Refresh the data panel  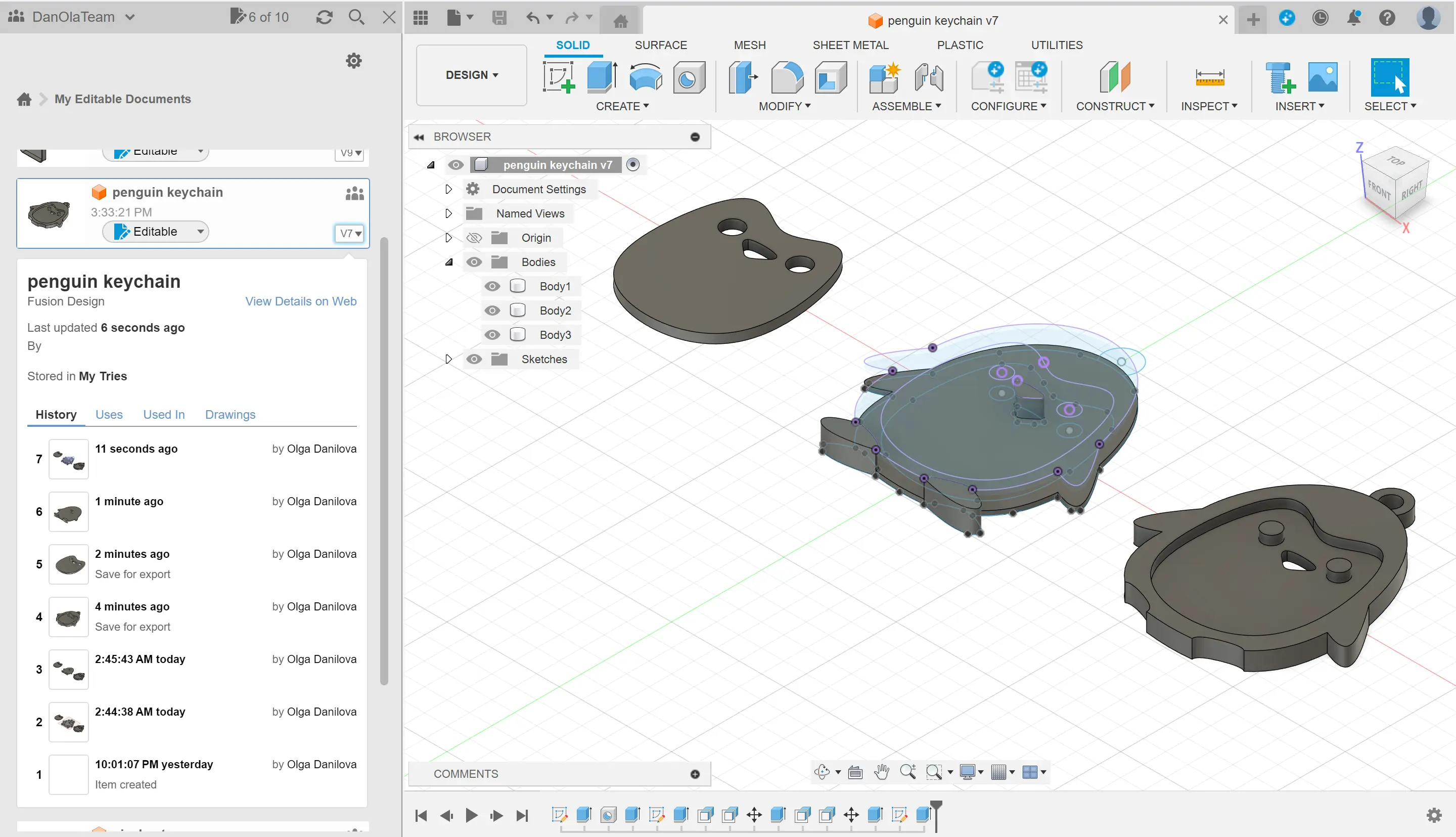[324, 17]
